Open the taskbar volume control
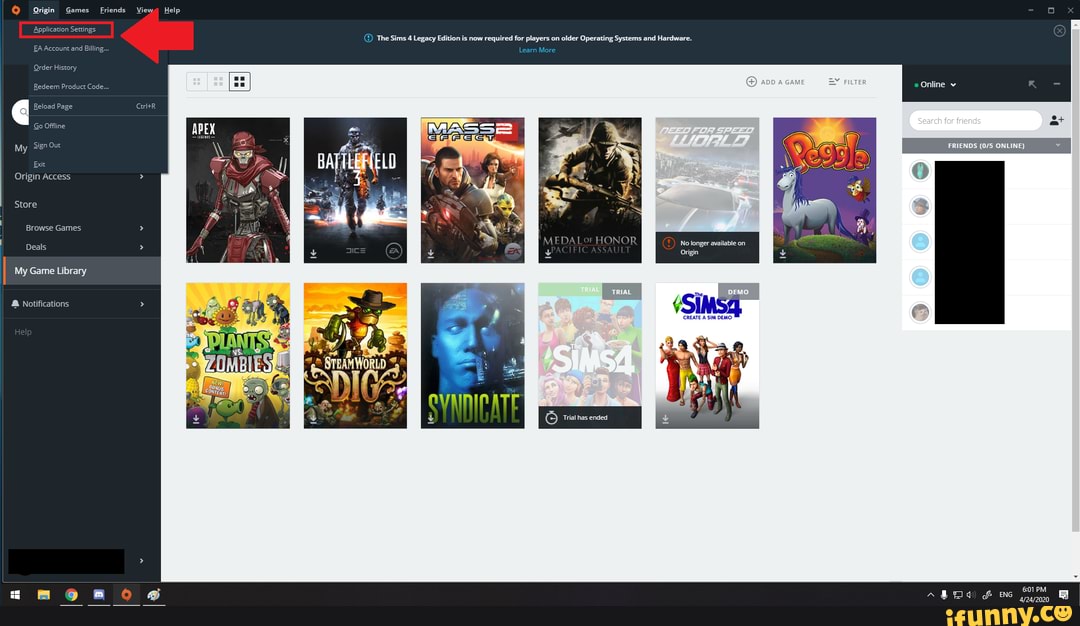 click(971, 595)
